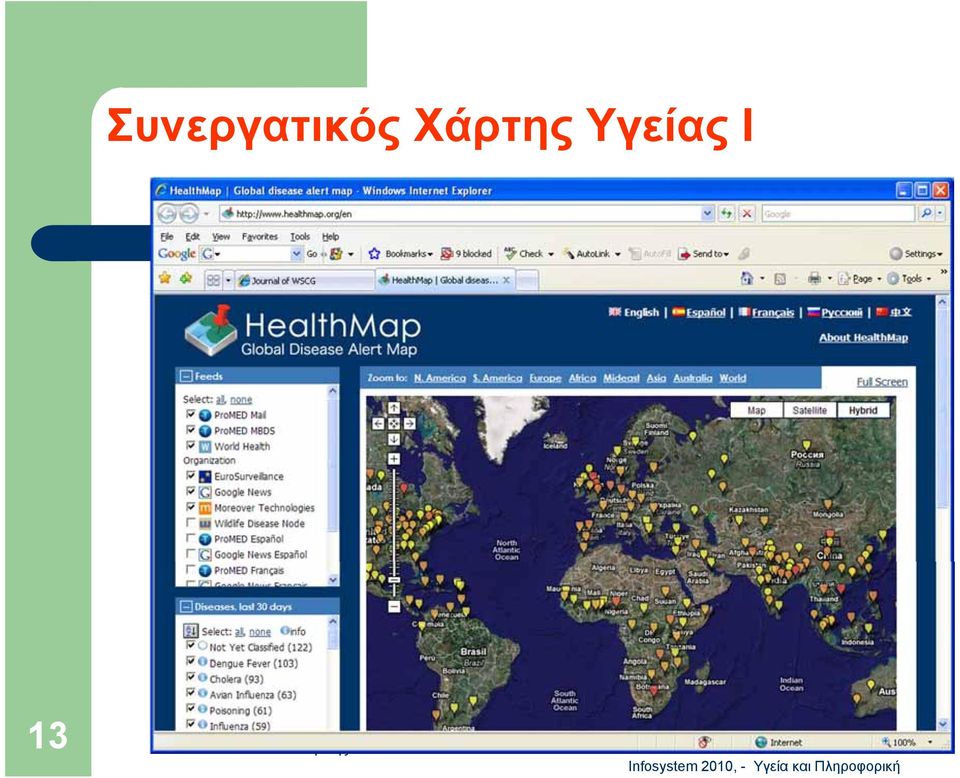Click the Full Screen link
This screenshot has height=778, width=960.
pyautogui.click(x=882, y=382)
